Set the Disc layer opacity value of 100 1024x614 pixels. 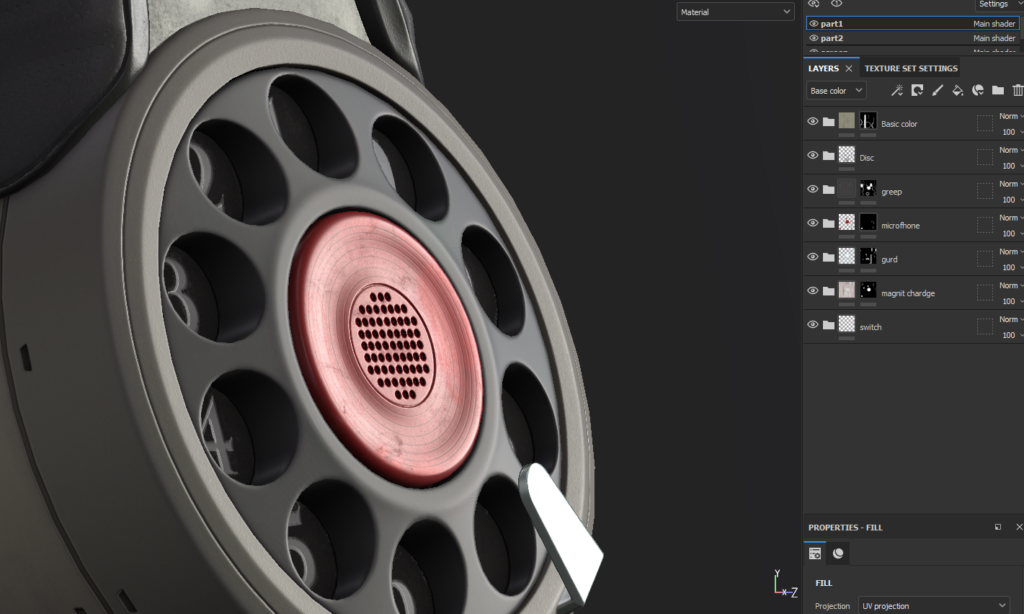(x=1007, y=166)
